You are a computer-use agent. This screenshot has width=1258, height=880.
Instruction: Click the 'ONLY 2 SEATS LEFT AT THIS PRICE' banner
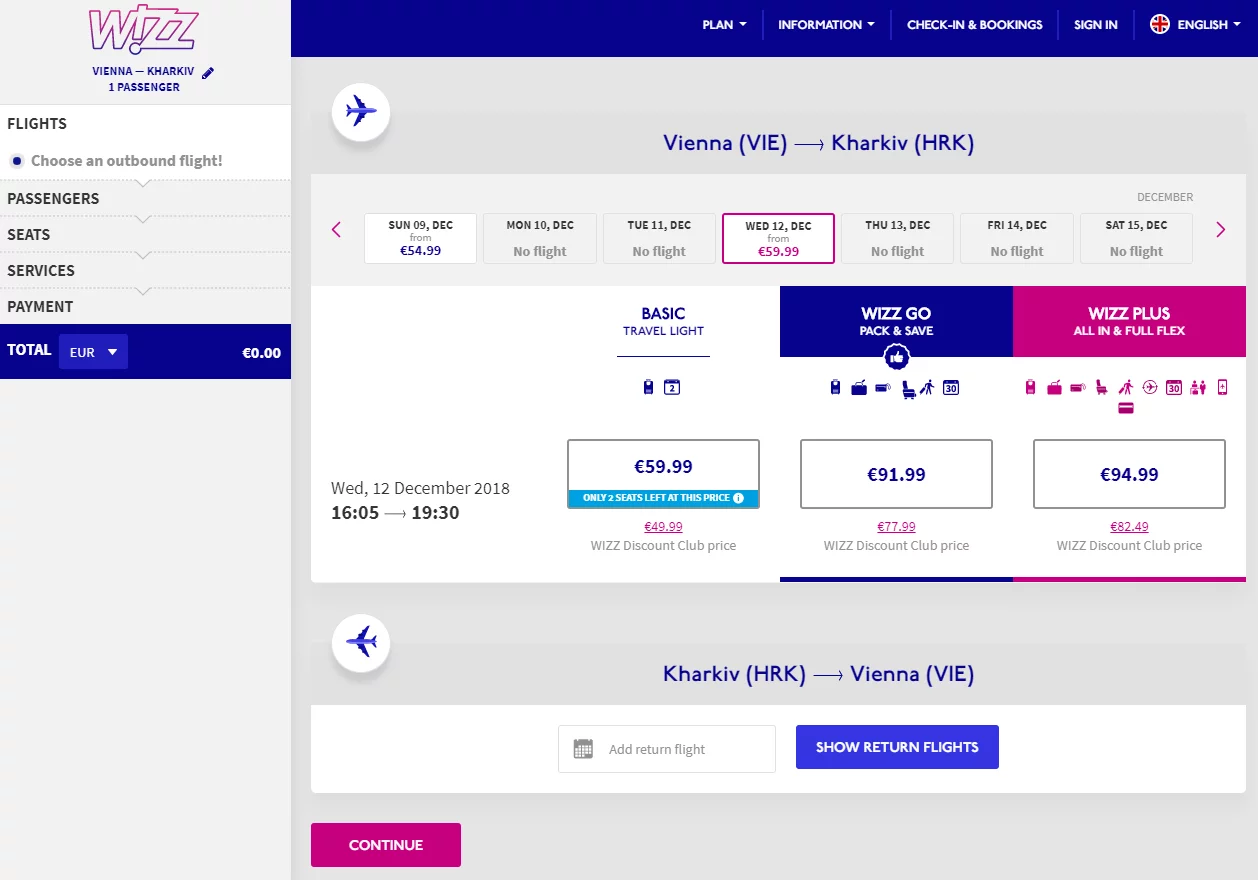pyautogui.click(x=663, y=498)
